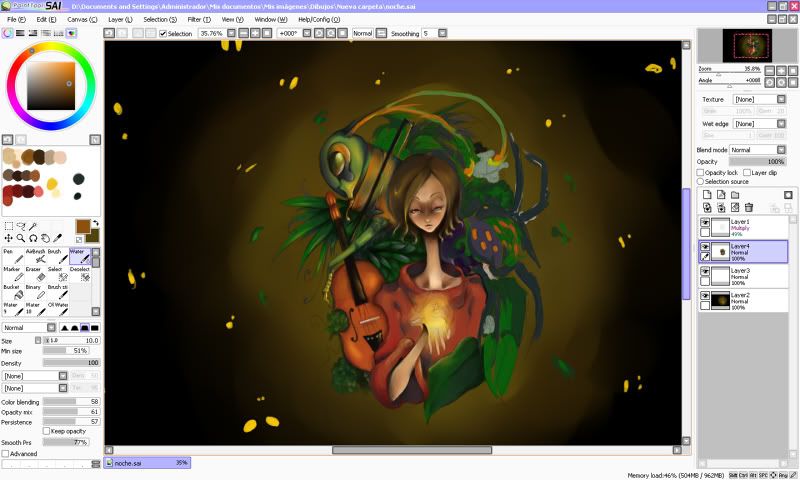This screenshot has height=480, width=800.
Task: Select the Eraser tool
Action: pos(35,274)
